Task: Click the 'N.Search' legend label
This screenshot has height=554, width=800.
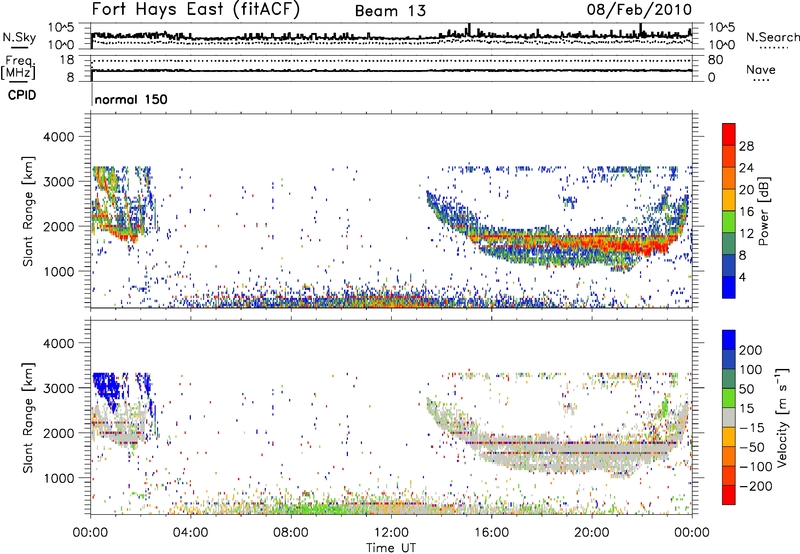Action: tap(772, 37)
